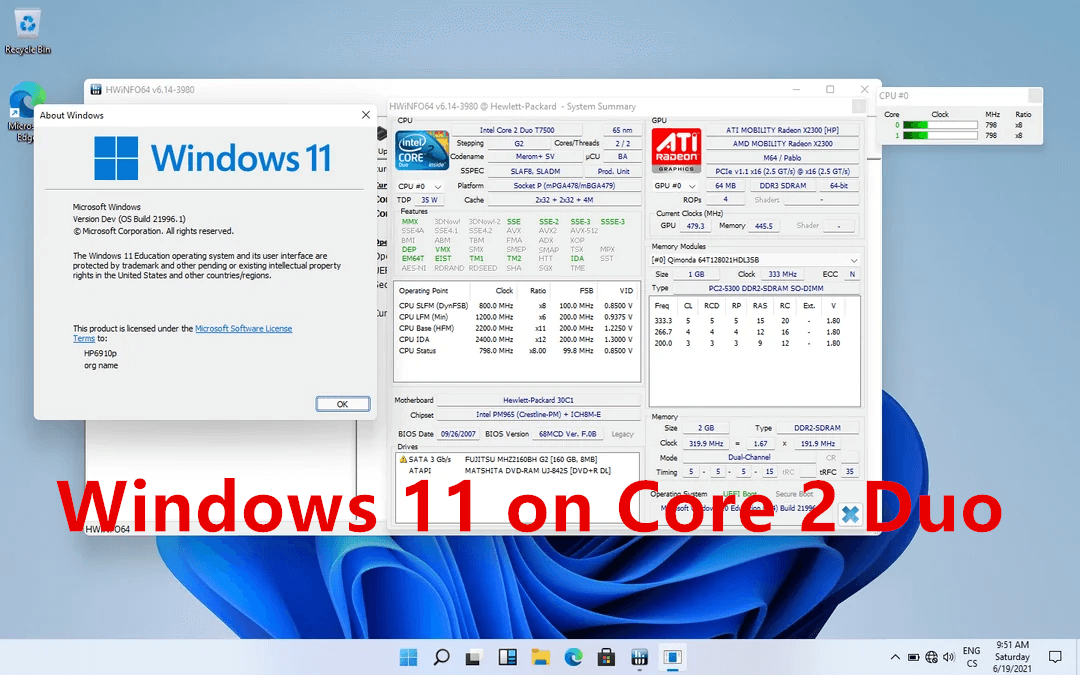Click the ATI Radeon Graphics logo
The height and width of the screenshot is (675, 1080).
676,150
